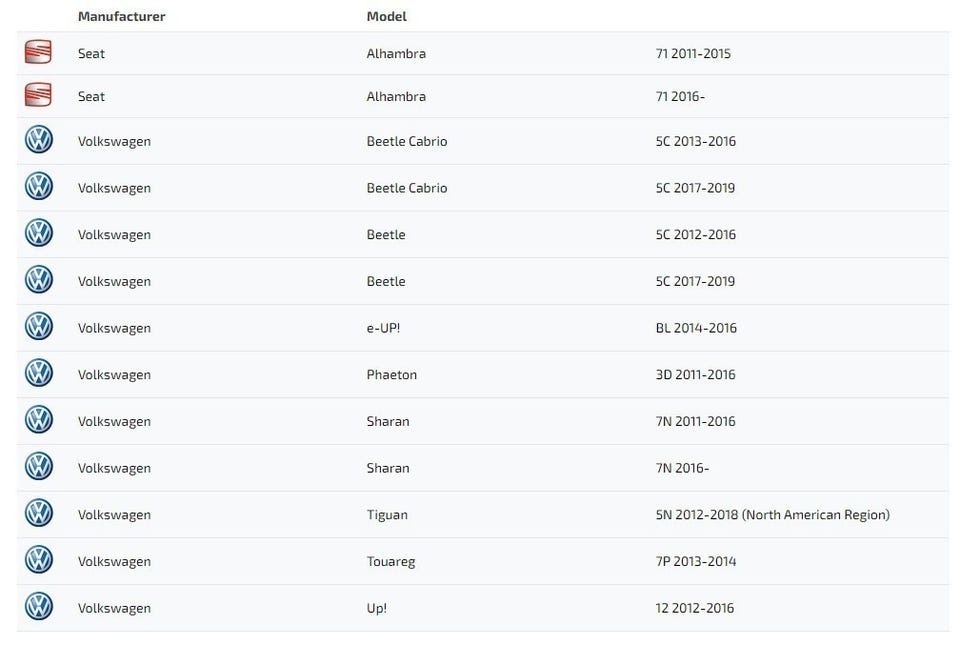Select the BL 2014-2016 year range

695,328
